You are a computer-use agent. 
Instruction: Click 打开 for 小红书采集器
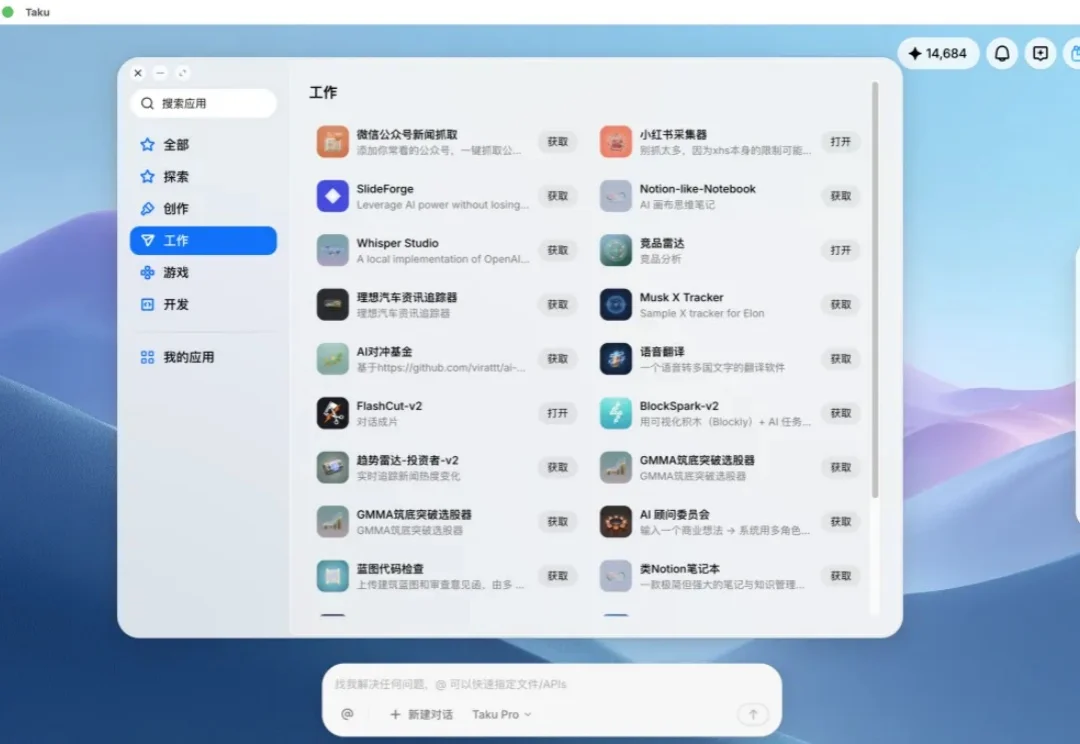pyautogui.click(x=841, y=142)
